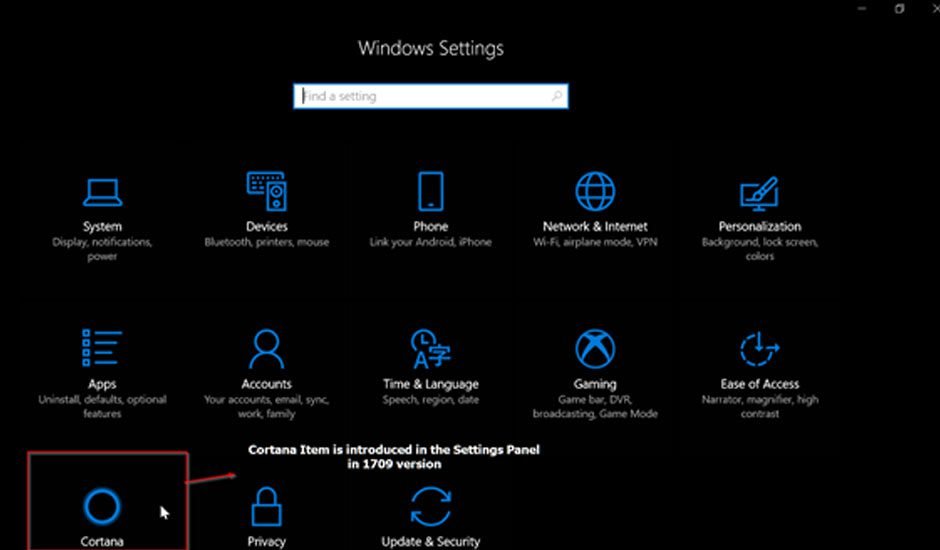Image resolution: width=940 pixels, height=550 pixels.
Task: Open the Ease of Access icon
Action: [760, 348]
